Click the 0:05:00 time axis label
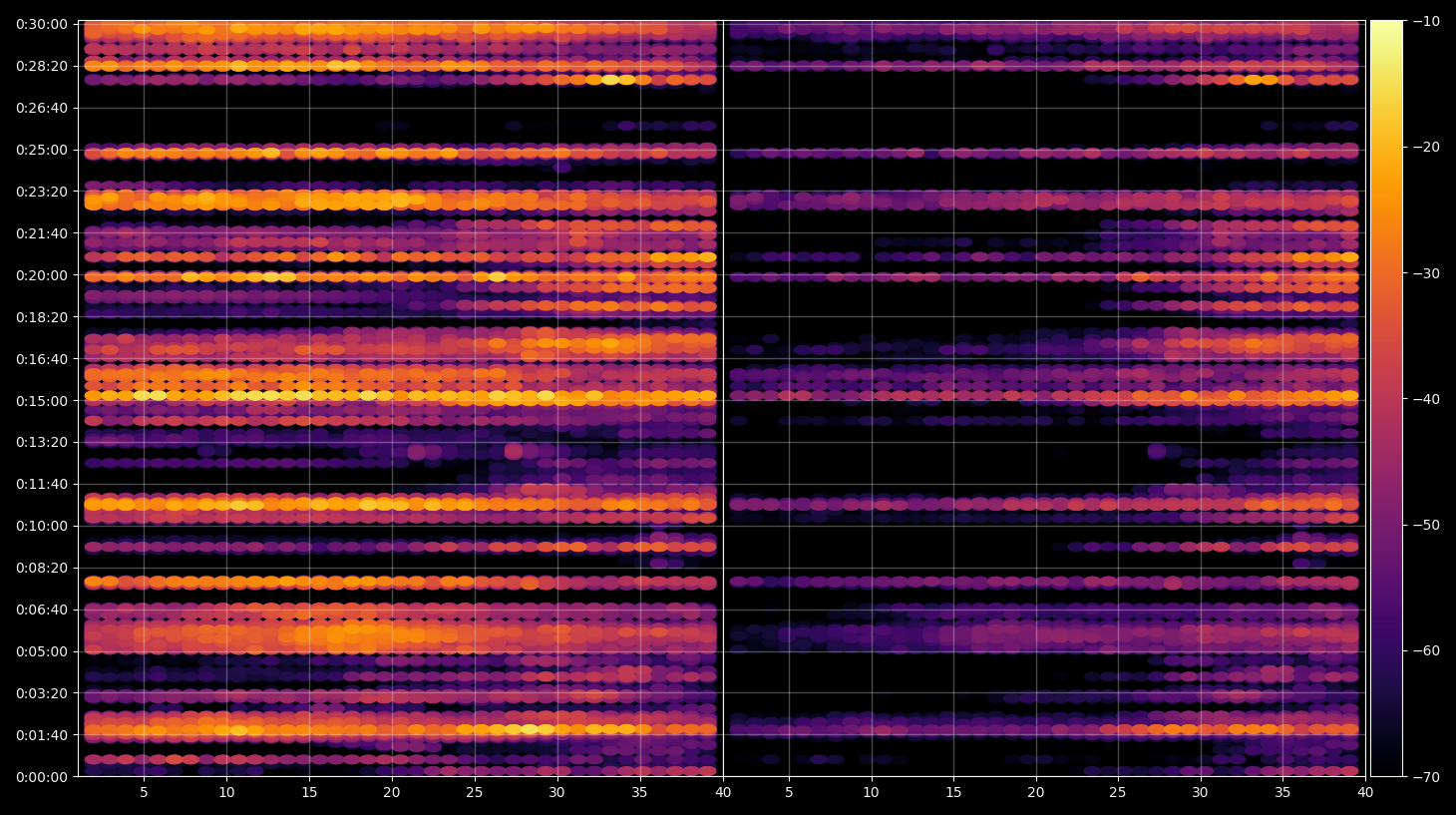 (x=42, y=651)
